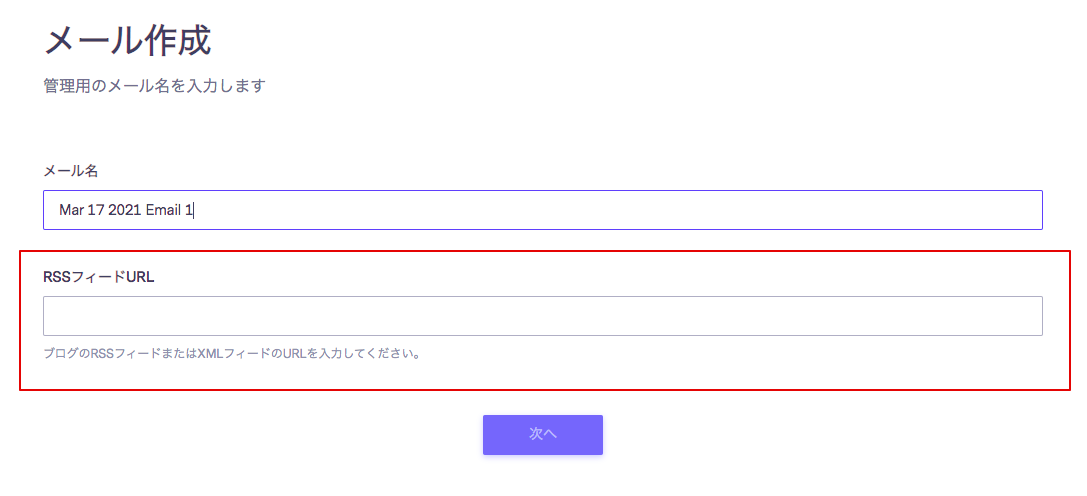Proceed to next step with 次へ
1087x496 pixels.
[x=543, y=434]
